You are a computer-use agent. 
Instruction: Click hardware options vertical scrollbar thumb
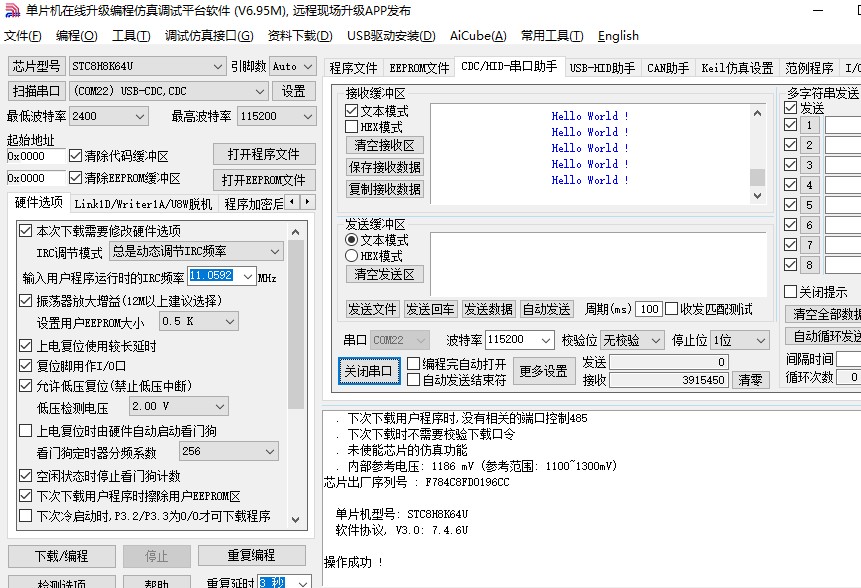[295, 324]
